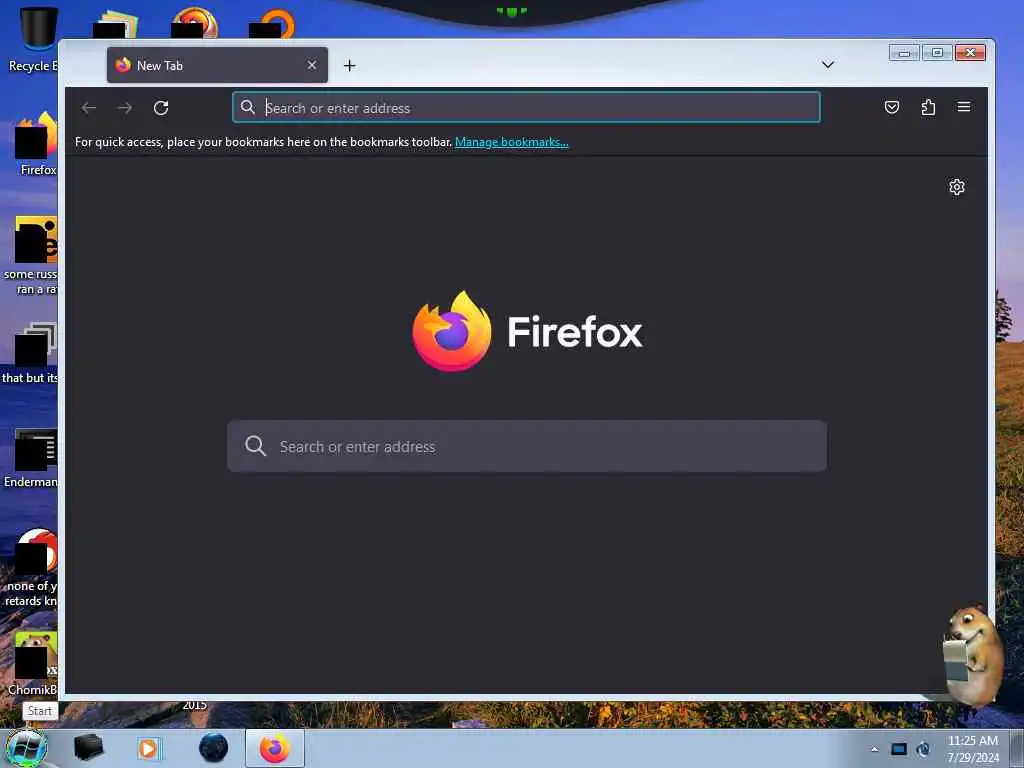Viewport: 1024px width, 768px height.
Task: Open the Manage bookmarks link
Action: click(511, 142)
